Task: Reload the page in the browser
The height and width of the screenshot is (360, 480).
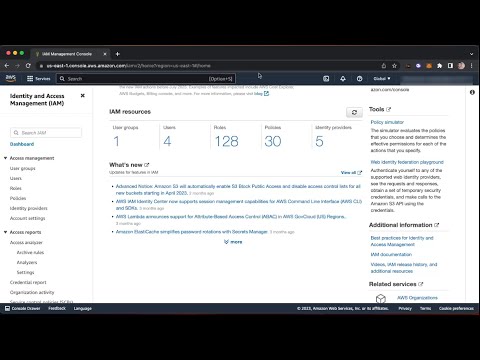Action: (x=28, y=66)
